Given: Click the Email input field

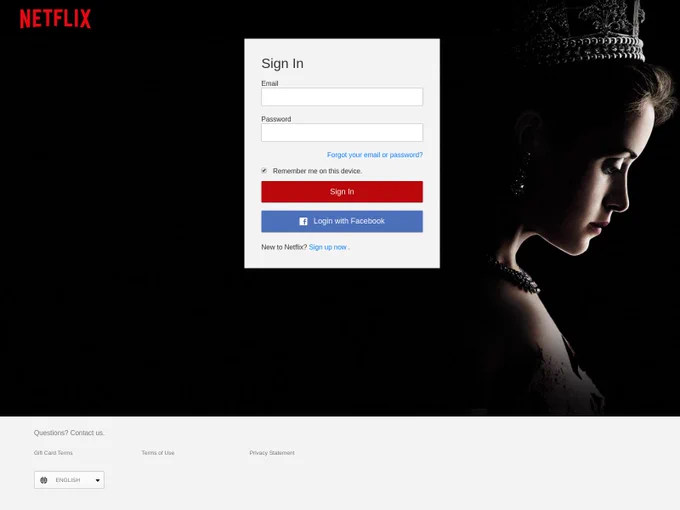Looking at the screenshot, I should click(342, 97).
